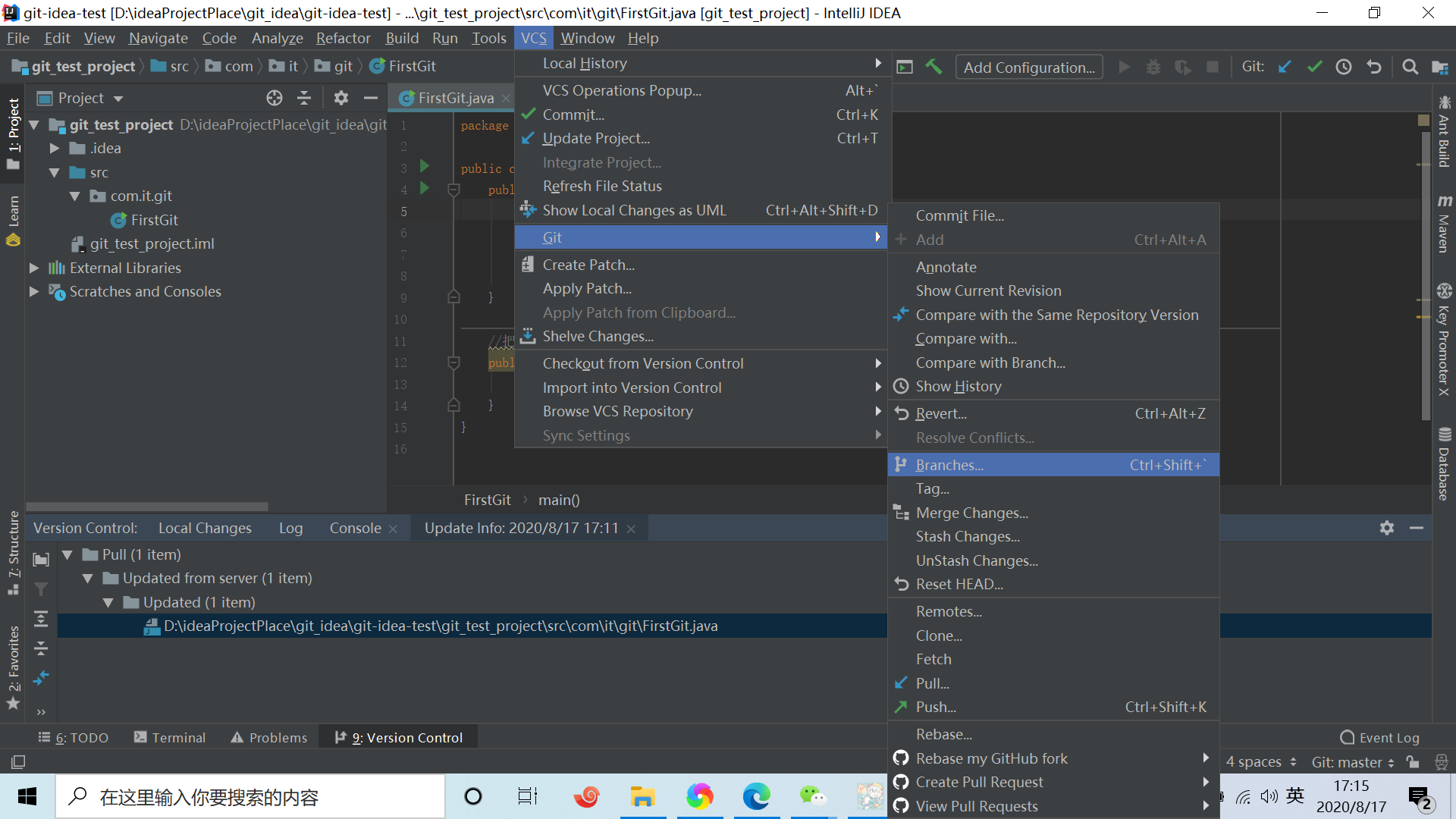1456x819 pixels.
Task: Click Group by Packages icon in Update Info
Action: click(x=41, y=560)
